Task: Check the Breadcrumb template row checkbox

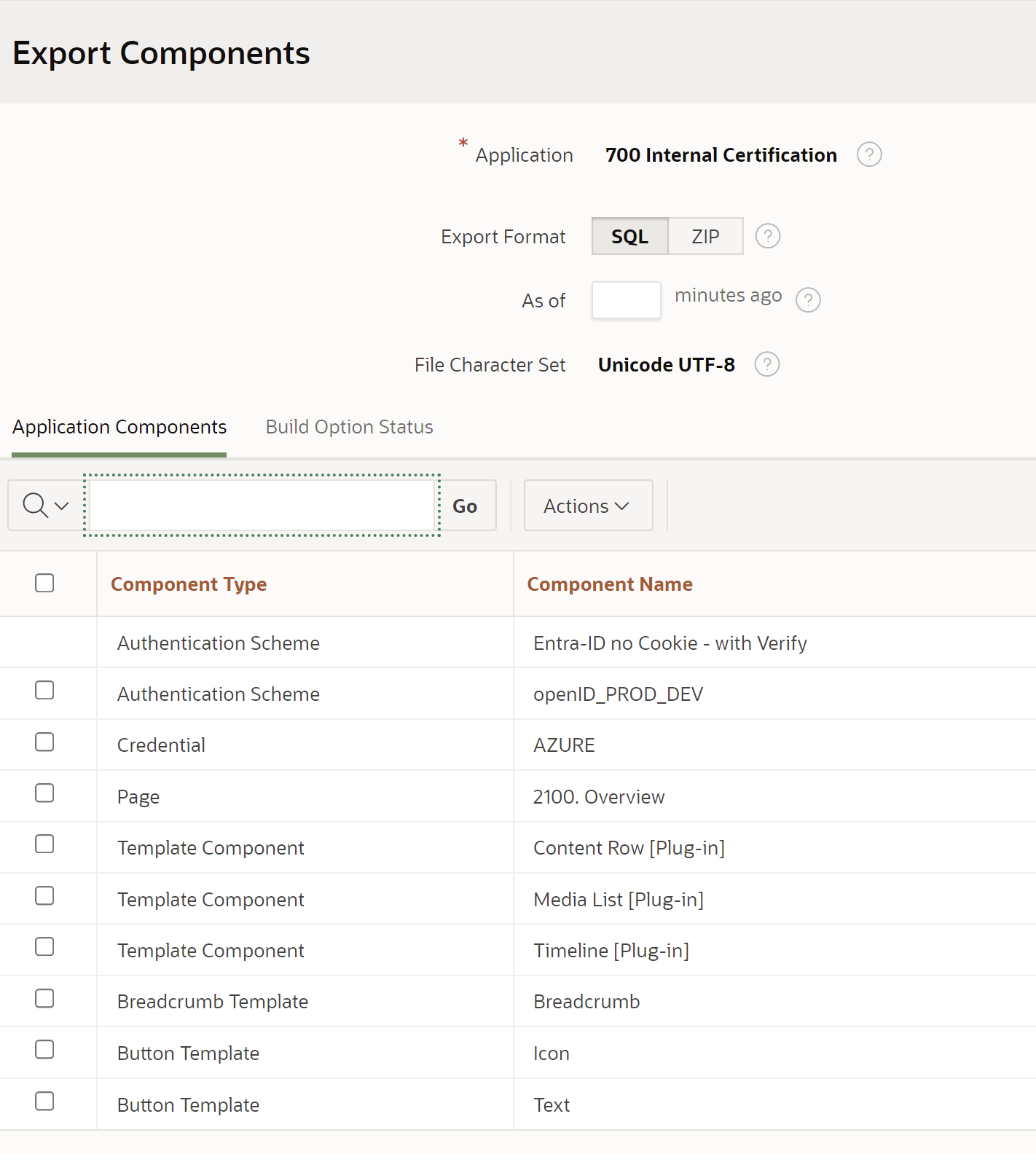Action: [x=44, y=998]
